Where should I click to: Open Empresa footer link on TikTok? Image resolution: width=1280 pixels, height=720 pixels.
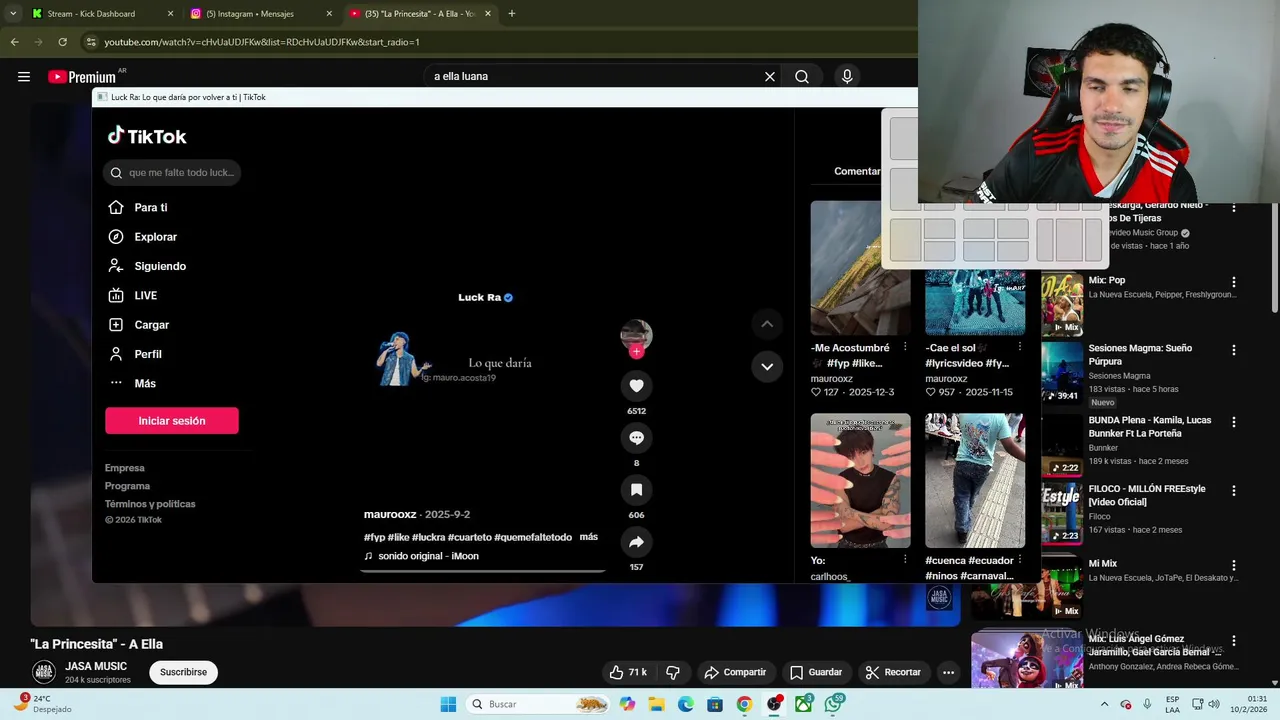point(125,468)
